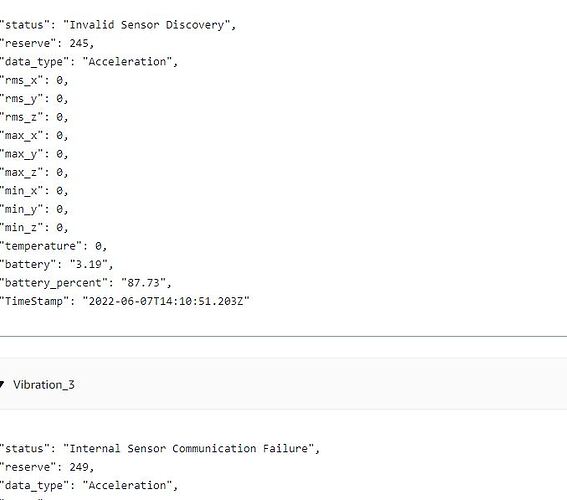Click the rms_y line
567x500 pixels.
34,99
